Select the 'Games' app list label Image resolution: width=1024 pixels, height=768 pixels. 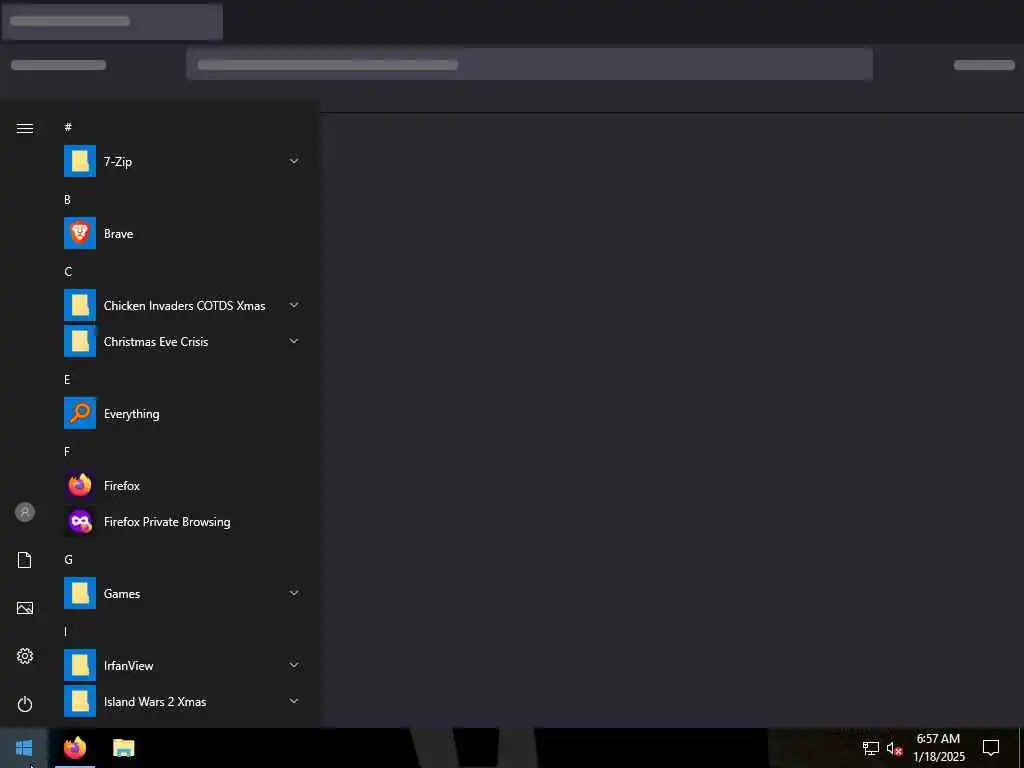click(121, 594)
